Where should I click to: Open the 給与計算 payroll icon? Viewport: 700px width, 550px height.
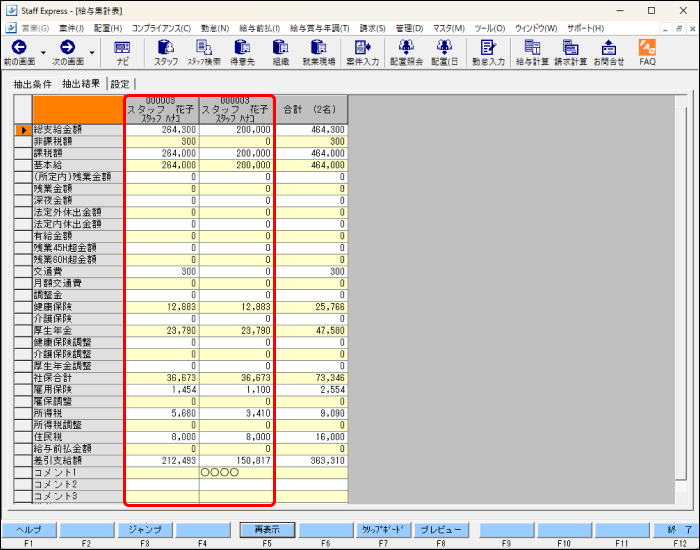(532, 52)
